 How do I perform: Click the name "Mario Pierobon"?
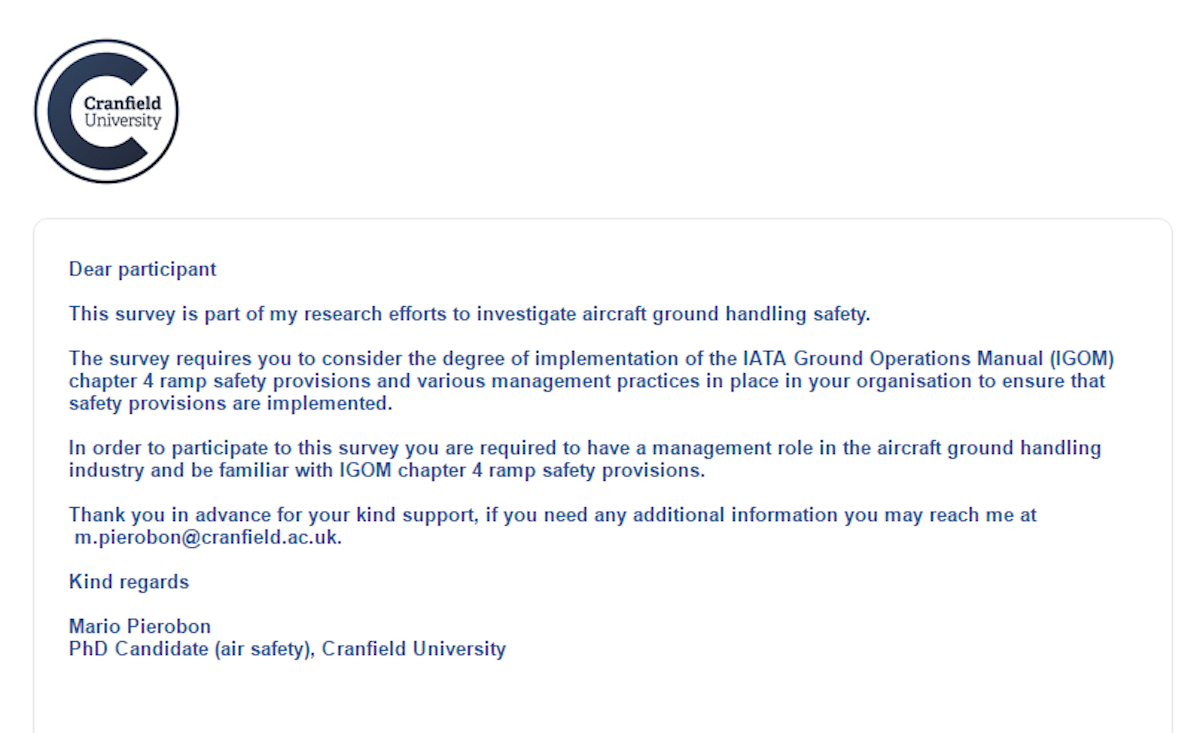tap(140, 627)
